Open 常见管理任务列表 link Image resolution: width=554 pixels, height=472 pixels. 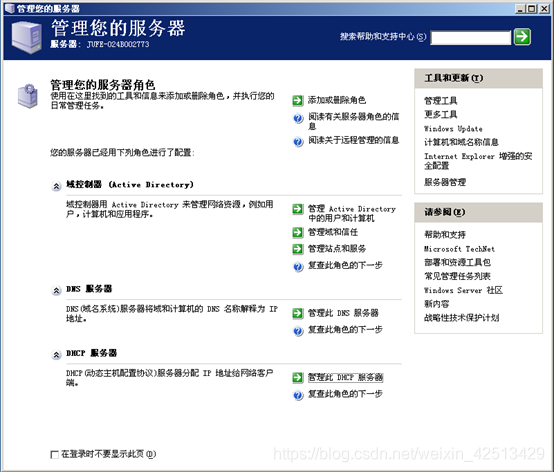(457, 276)
